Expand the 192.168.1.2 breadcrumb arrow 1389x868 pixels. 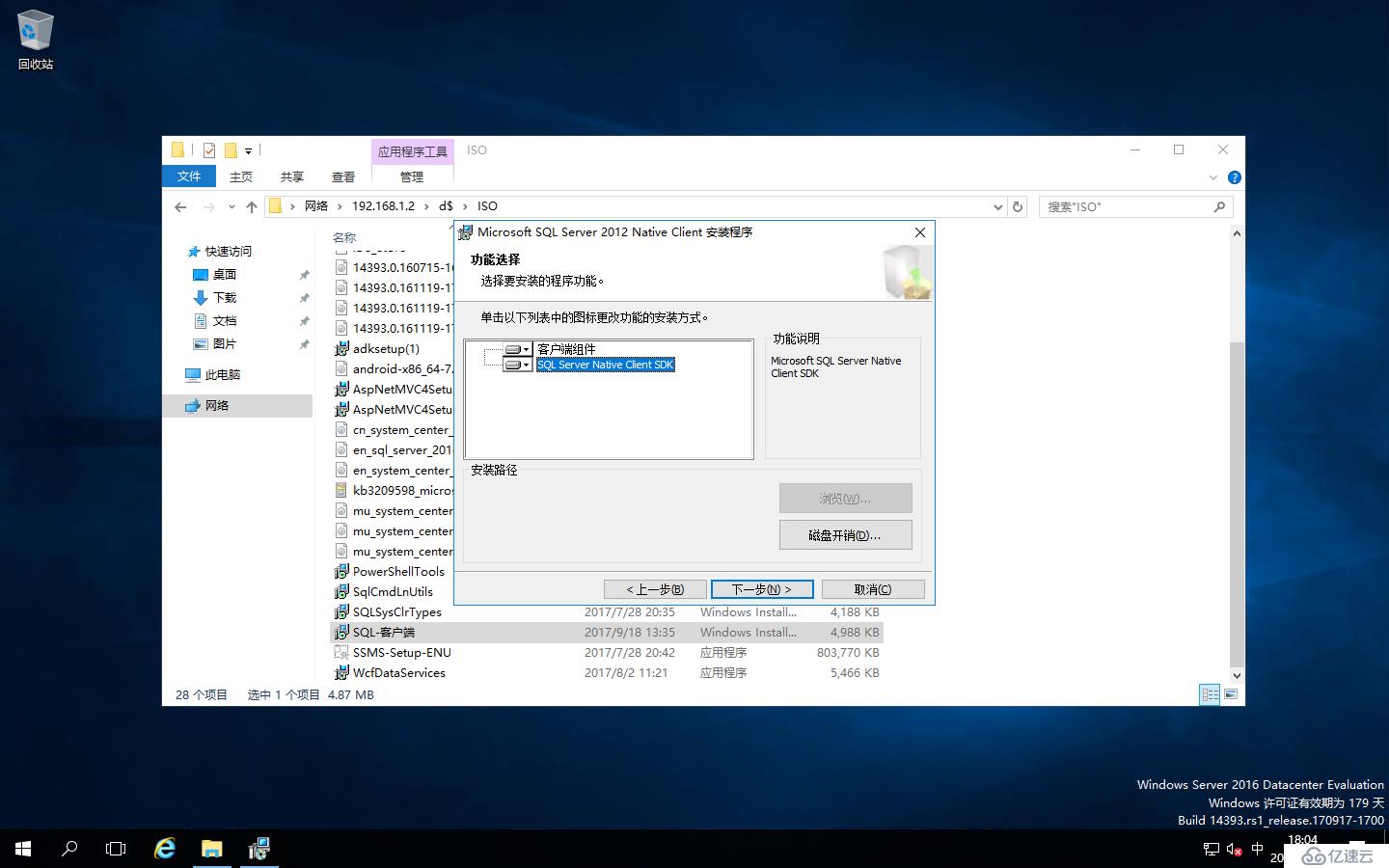point(425,206)
